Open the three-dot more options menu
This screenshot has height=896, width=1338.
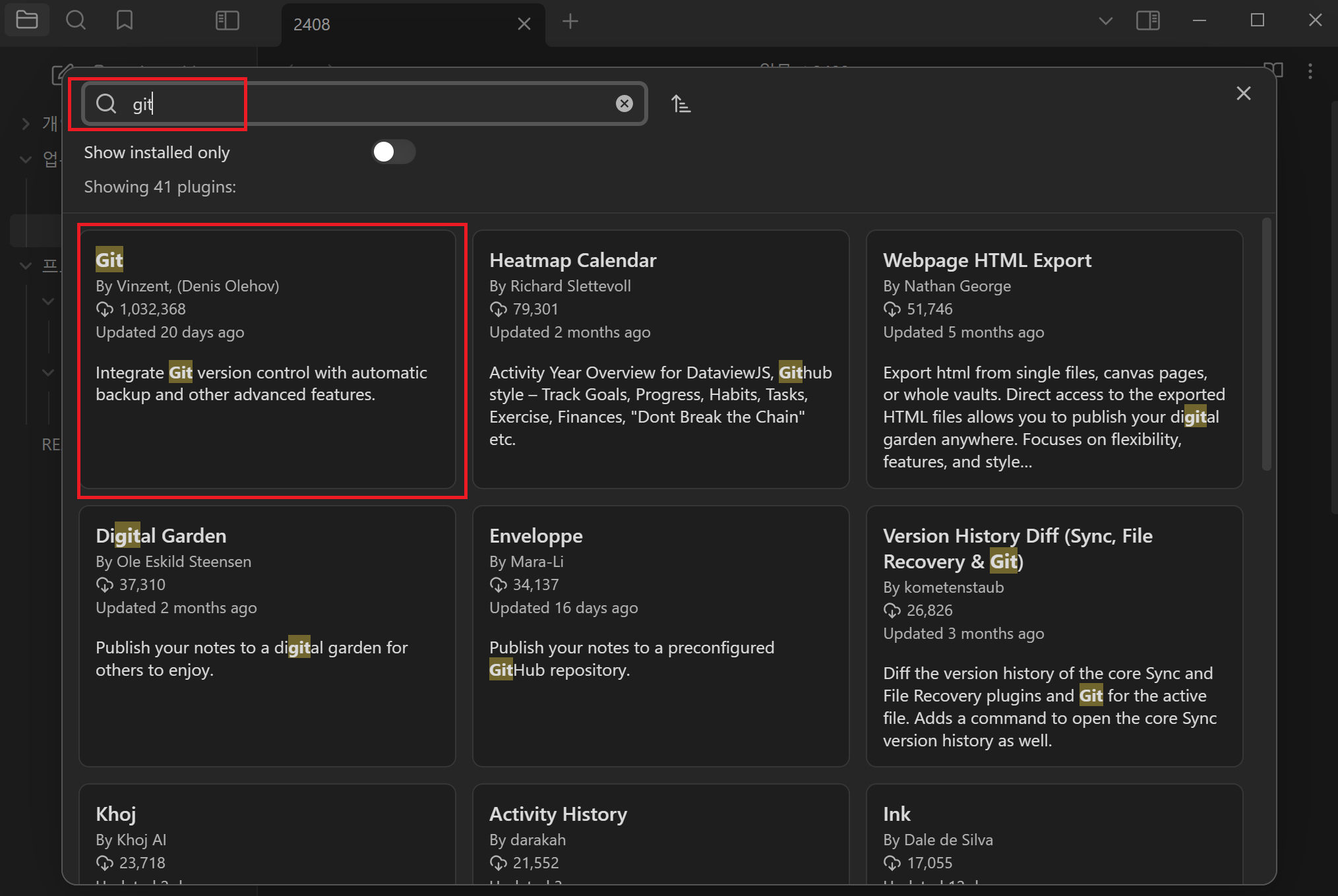click(1310, 71)
